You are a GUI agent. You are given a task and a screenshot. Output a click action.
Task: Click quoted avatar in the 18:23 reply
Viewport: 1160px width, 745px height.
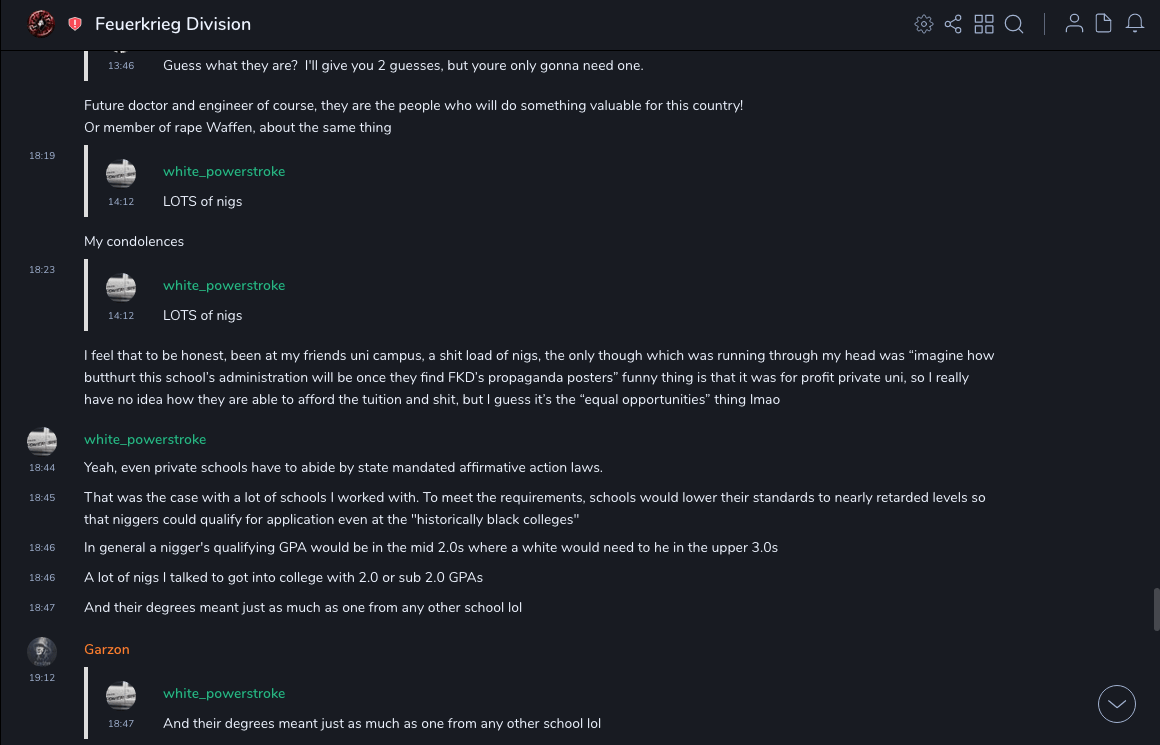[121, 287]
